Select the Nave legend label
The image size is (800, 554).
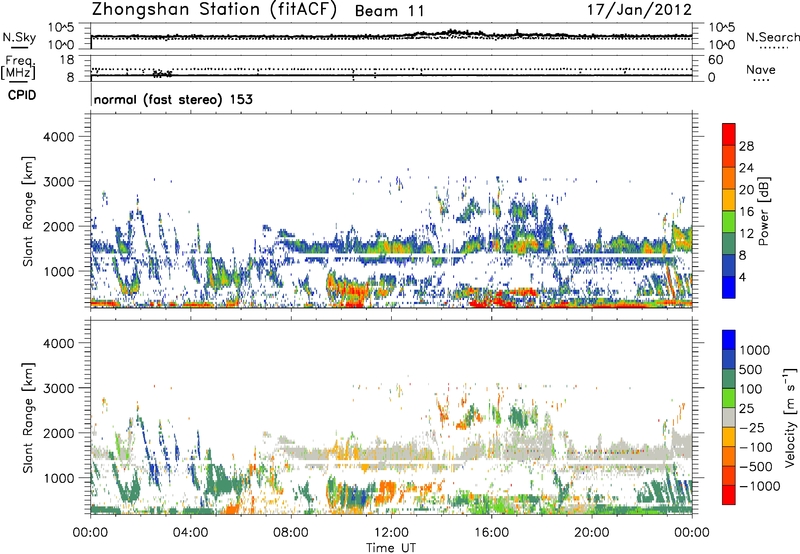(762, 69)
